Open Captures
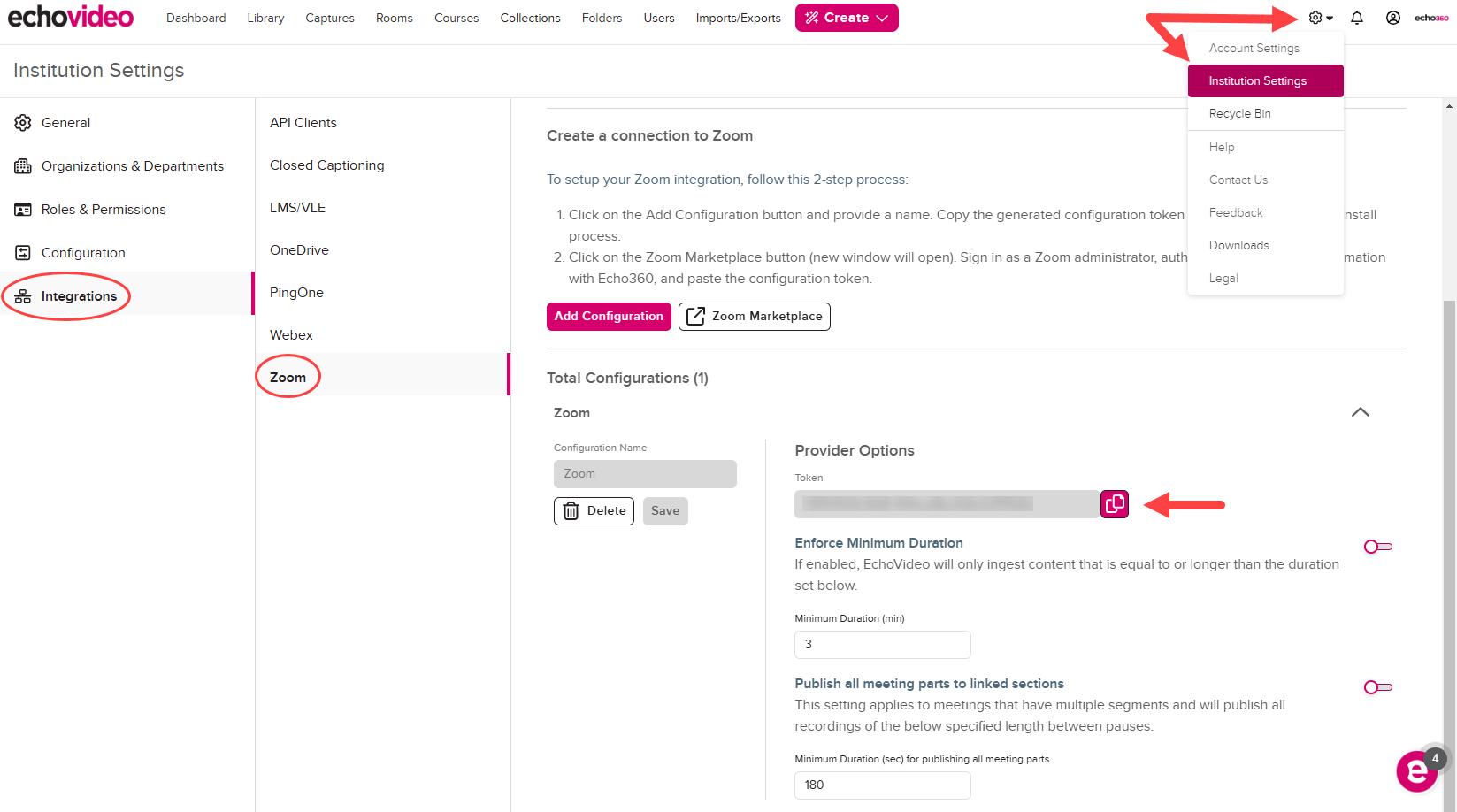Viewport: 1457px width, 812px height. (330, 18)
